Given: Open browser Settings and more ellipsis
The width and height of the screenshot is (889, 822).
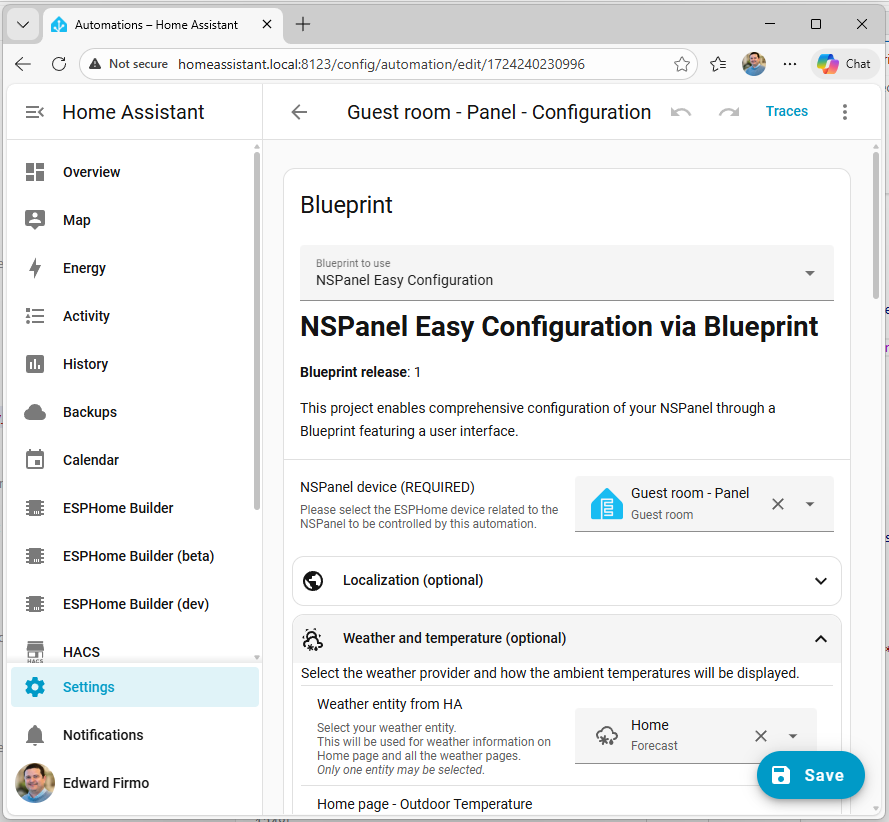Looking at the screenshot, I should (x=790, y=64).
